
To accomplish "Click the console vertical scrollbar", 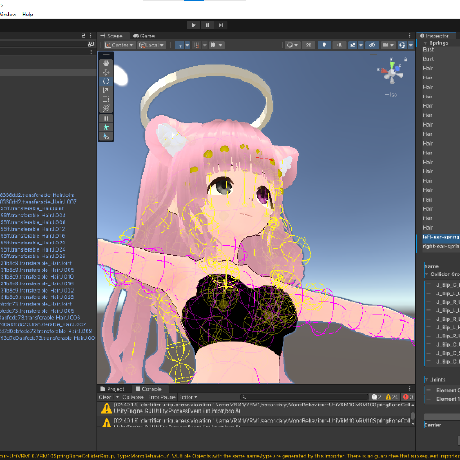I will pyautogui.click(x=413, y=415).
